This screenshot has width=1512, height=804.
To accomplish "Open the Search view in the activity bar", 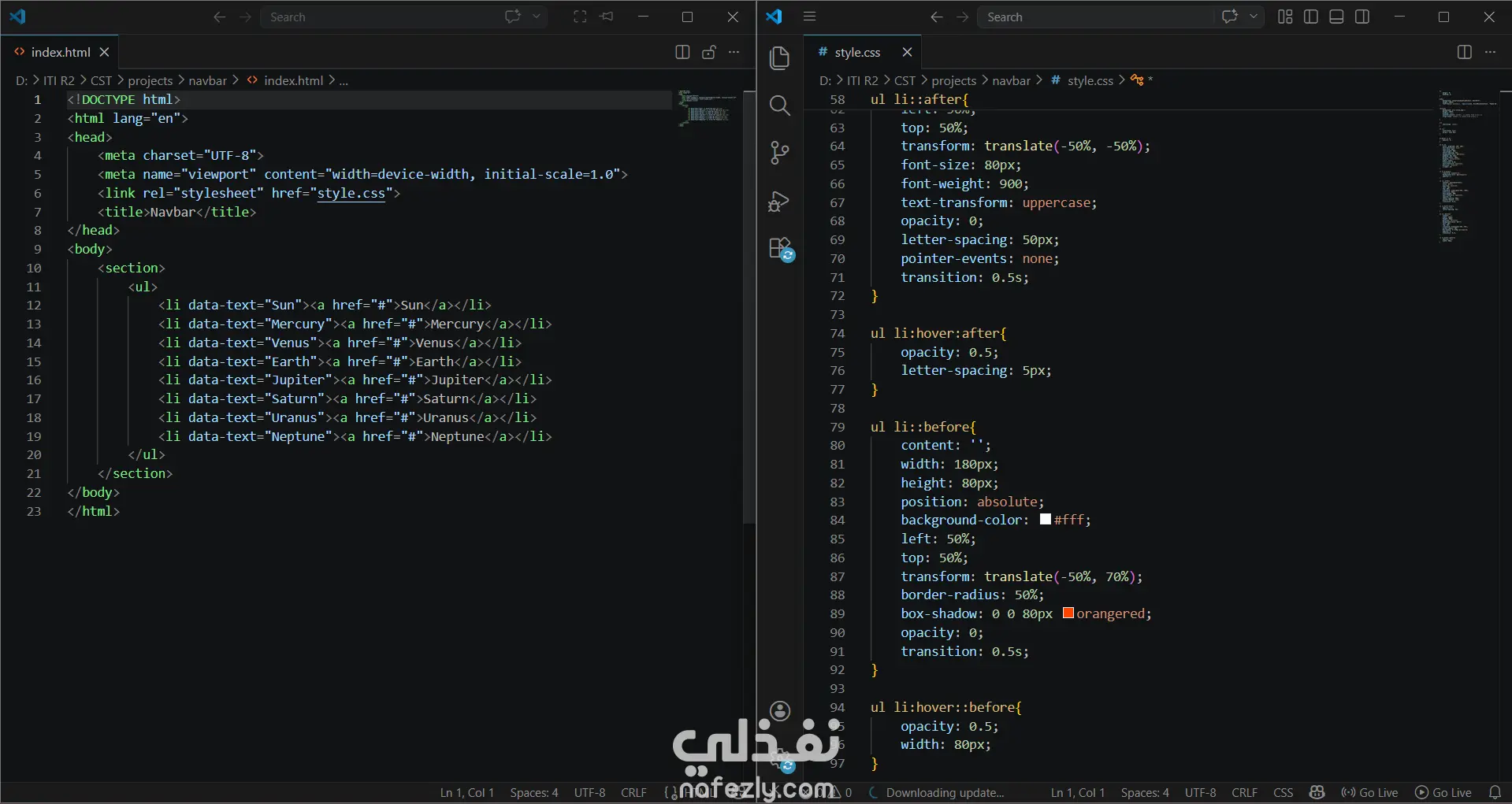I will click(779, 106).
